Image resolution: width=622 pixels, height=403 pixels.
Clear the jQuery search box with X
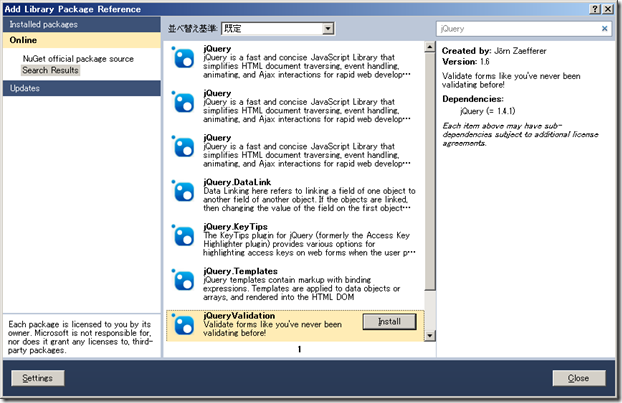[605, 29]
